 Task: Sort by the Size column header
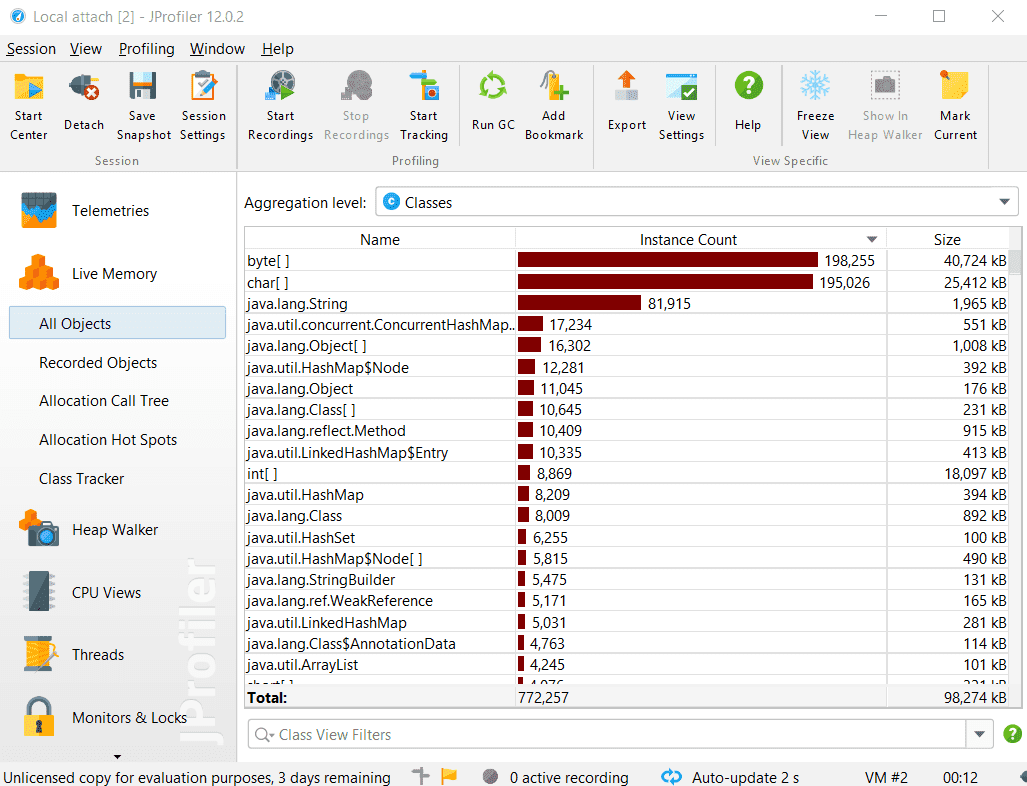click(x=947, y=239)
